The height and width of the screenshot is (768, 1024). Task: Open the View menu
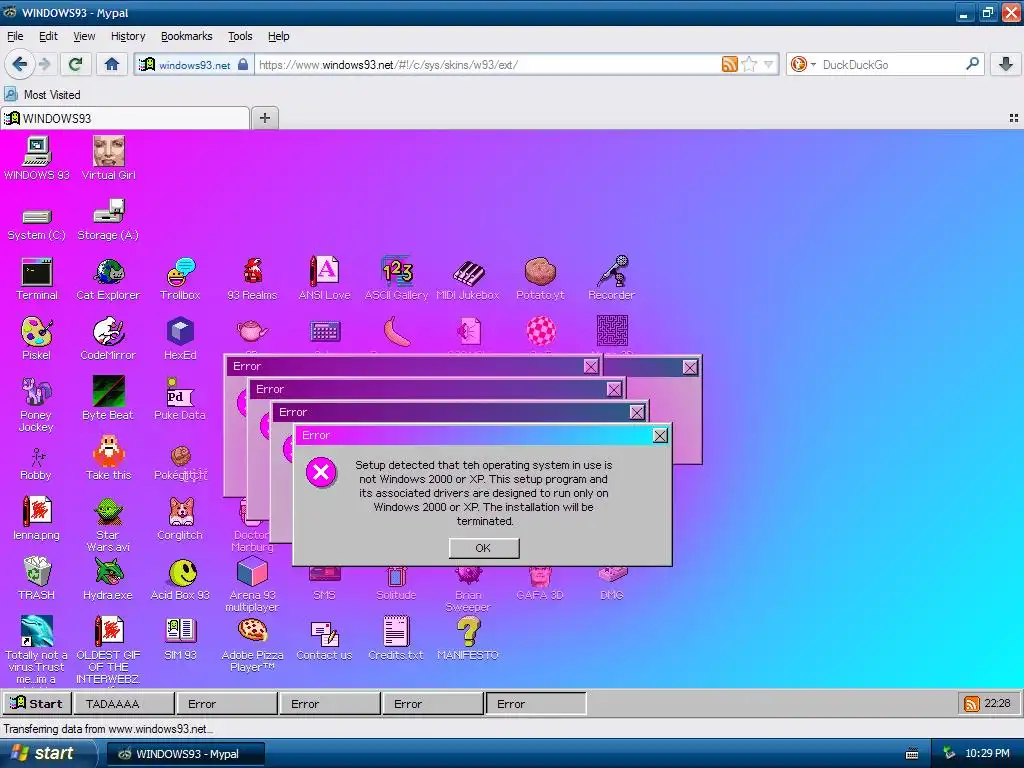(x=84, y=36)
